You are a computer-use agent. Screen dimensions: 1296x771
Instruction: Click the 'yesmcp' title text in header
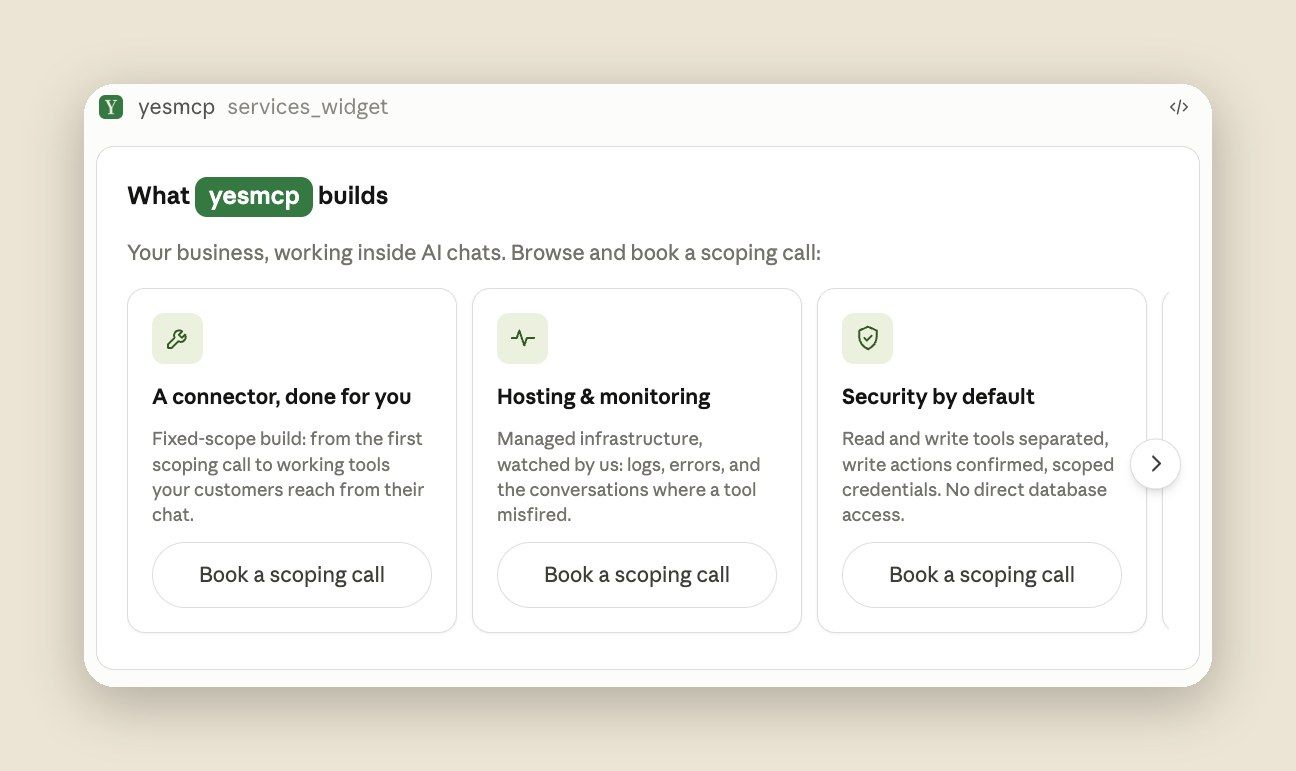[x=176, y=107]
